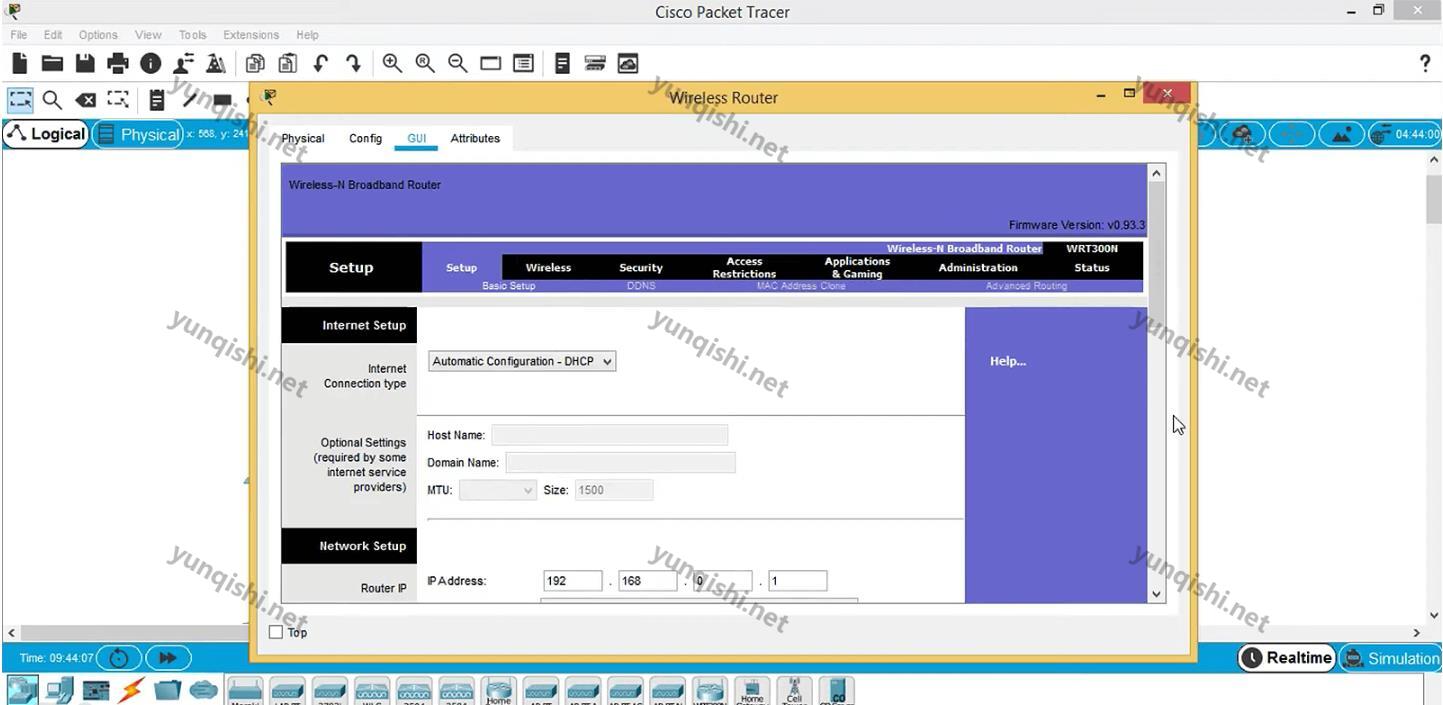Open the Extensions menu
Image resolution: width=1443 pixels, height=705 pixels.
[251, 34]
